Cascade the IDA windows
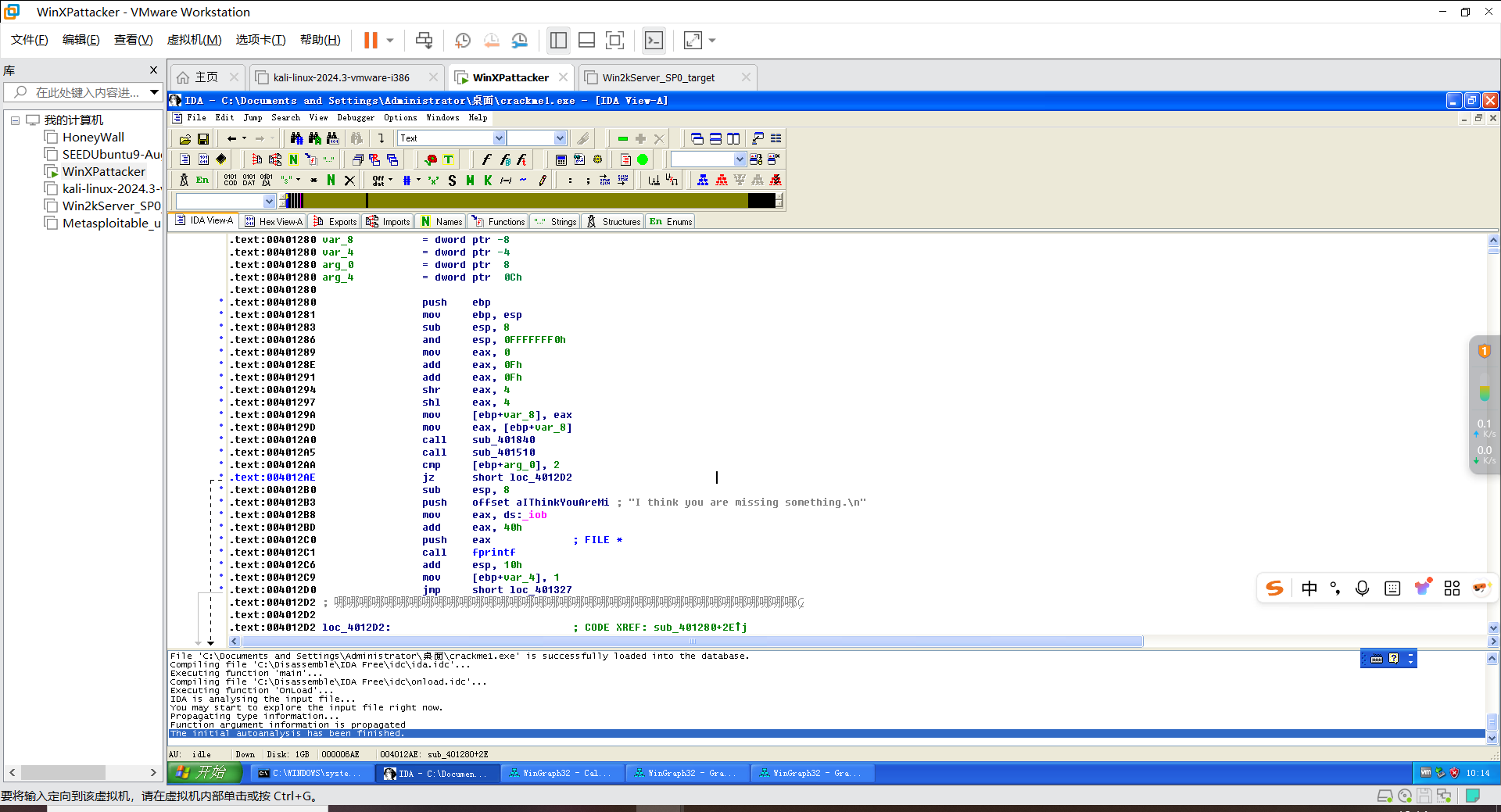Viewport: 1501px width, 812px height. [x=697, y=138]
